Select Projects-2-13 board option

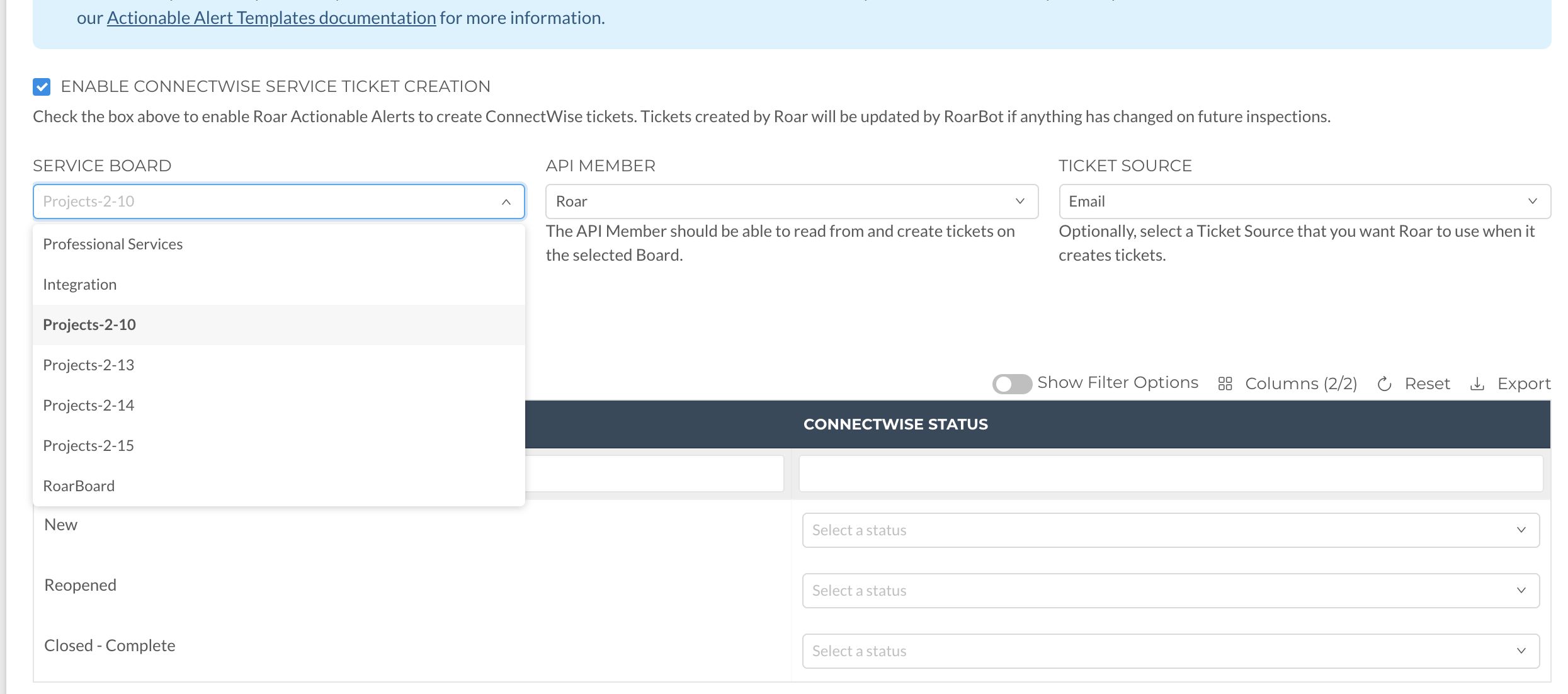point(89,365)
